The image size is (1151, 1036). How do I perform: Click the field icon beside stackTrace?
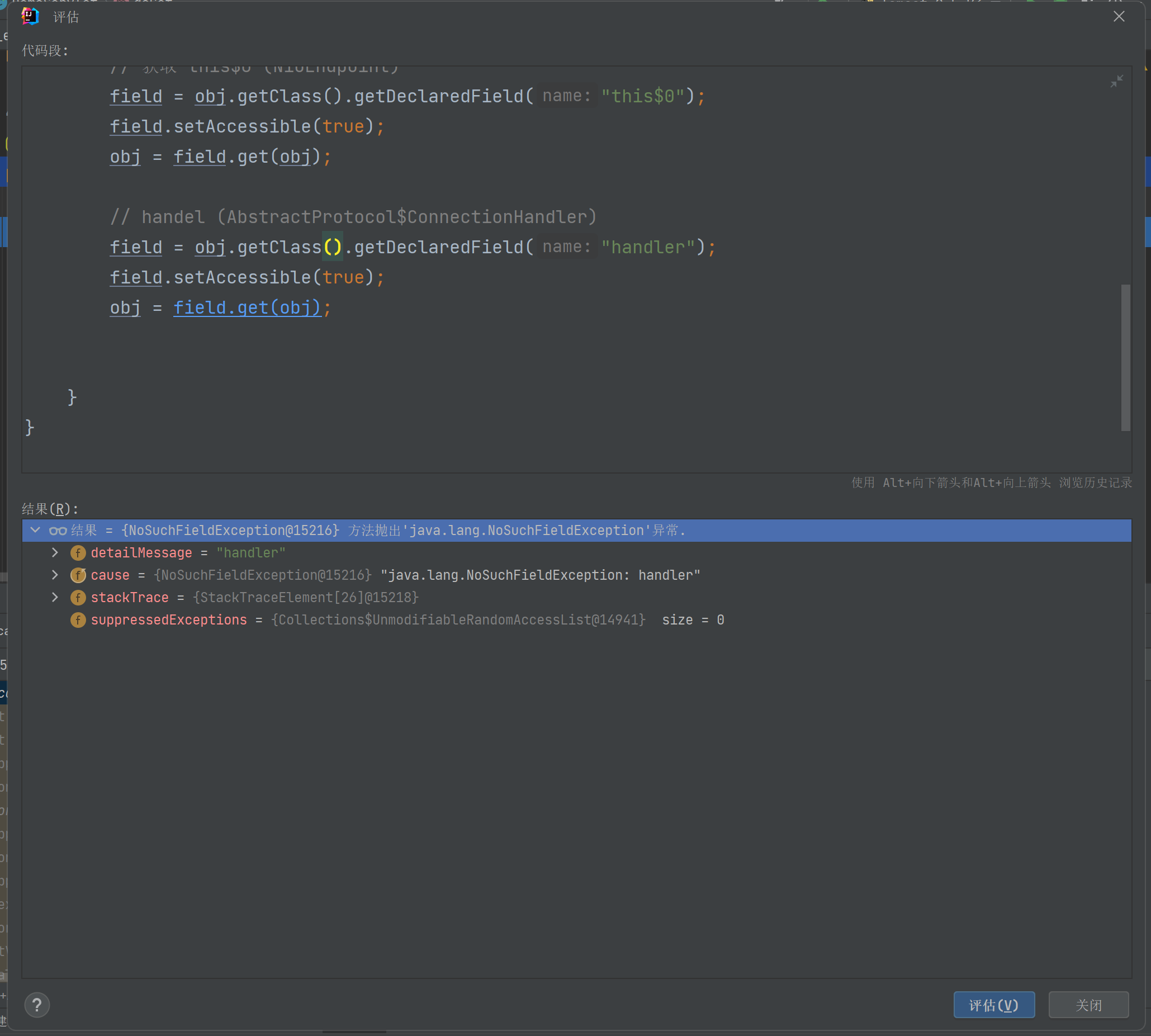78,597
